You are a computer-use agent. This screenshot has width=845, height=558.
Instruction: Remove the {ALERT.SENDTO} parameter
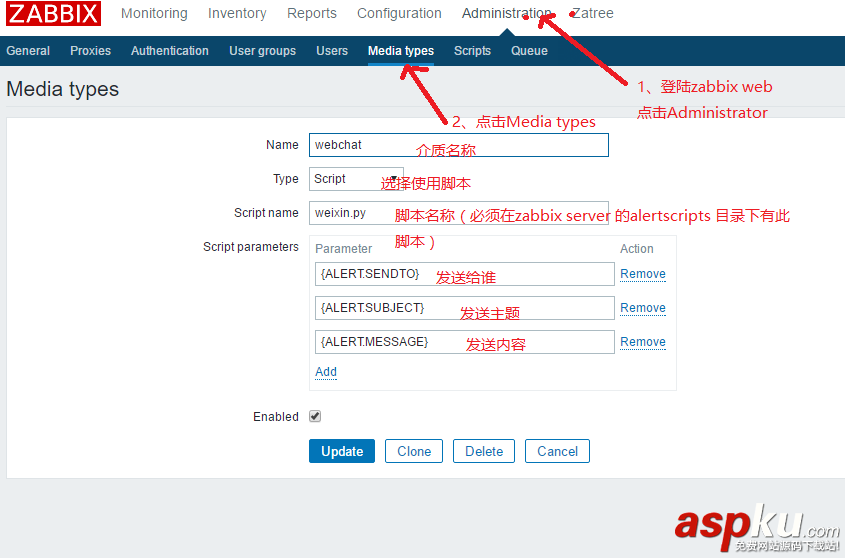click(643, 274)
